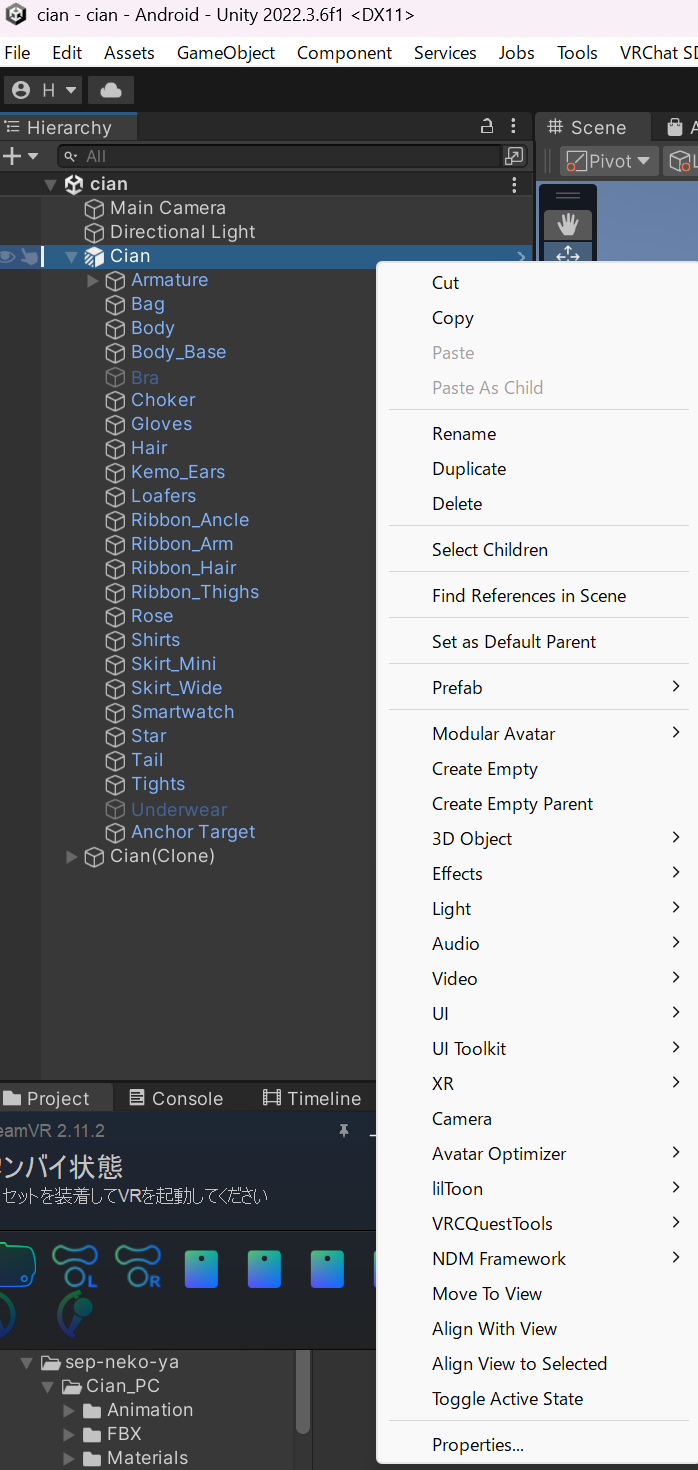Click the cloud services icon in toolbar

[111, 90]
